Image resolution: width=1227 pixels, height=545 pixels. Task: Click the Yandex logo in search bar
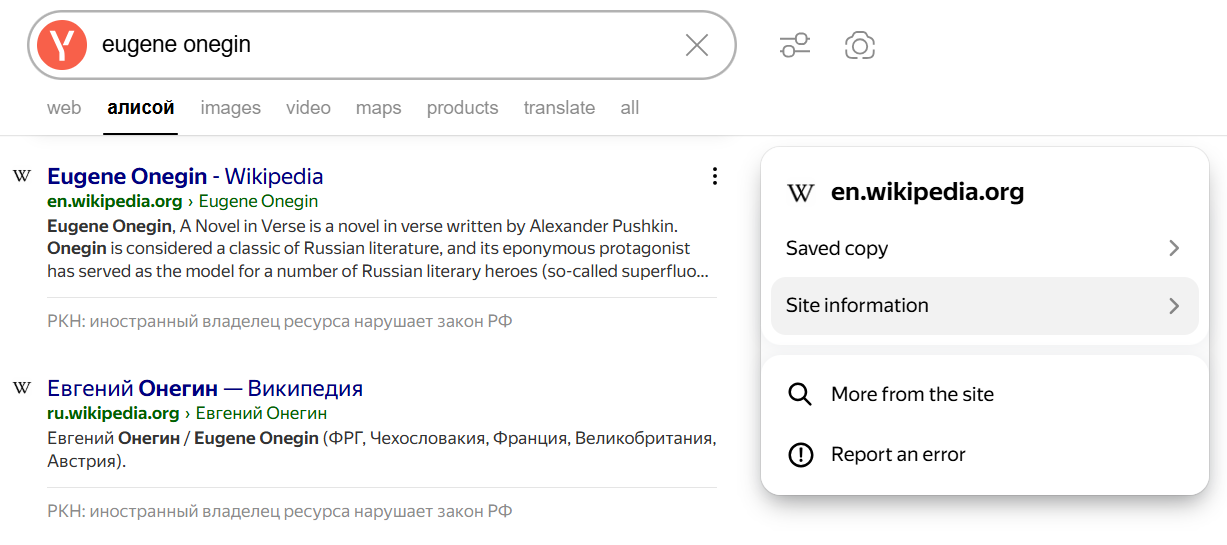[62, 45]
